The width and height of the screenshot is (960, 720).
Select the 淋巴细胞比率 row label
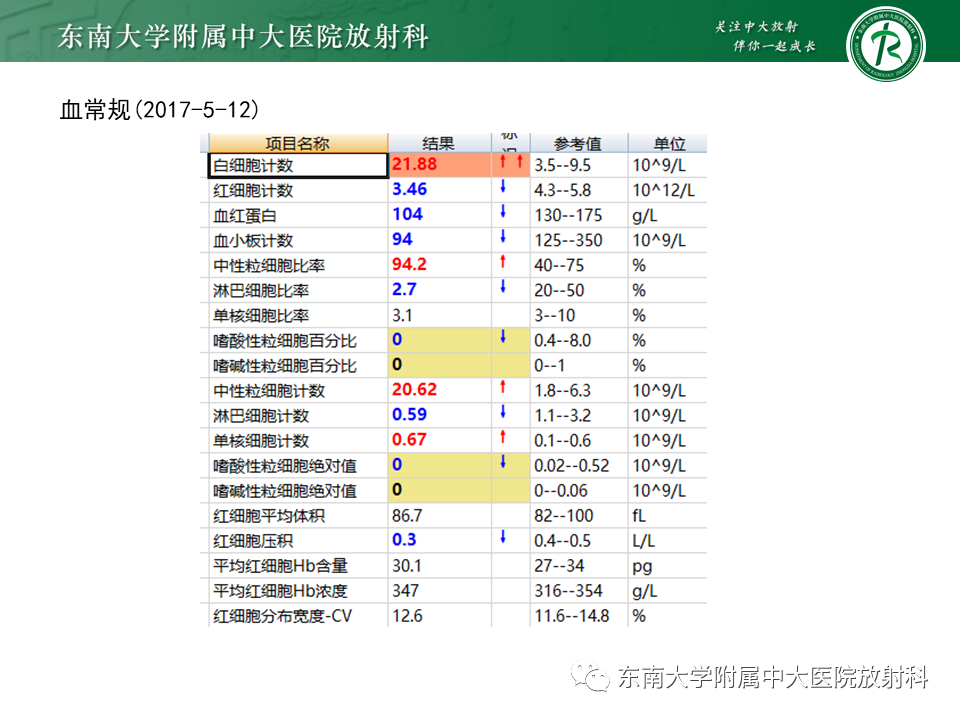[261, 291]
